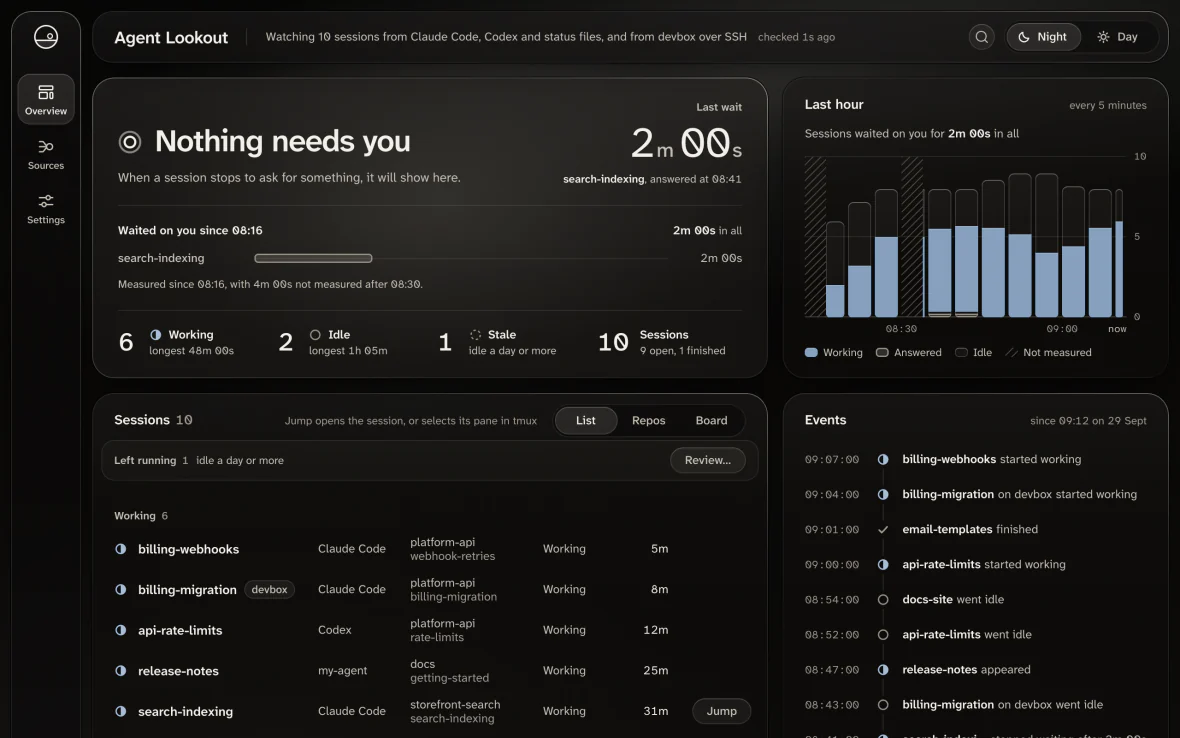This screenshot has width=1180, height=738.
Task: Click the checked 1s ago status text
Action: tap(796, 37)
